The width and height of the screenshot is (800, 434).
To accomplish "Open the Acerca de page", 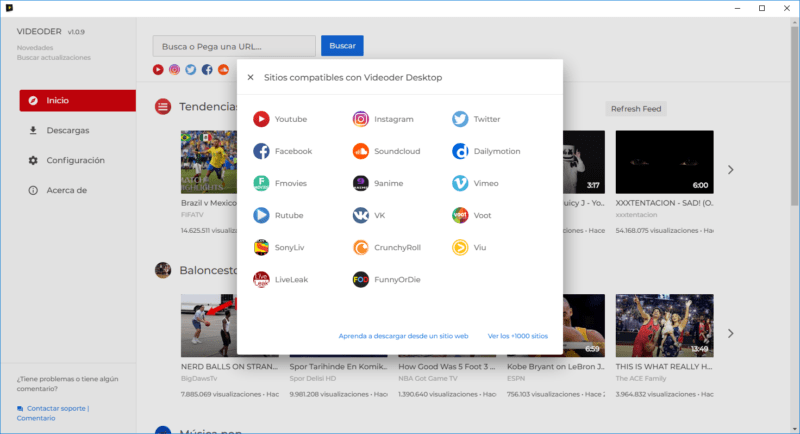I will pyautogui.click(x=67, y=190).
